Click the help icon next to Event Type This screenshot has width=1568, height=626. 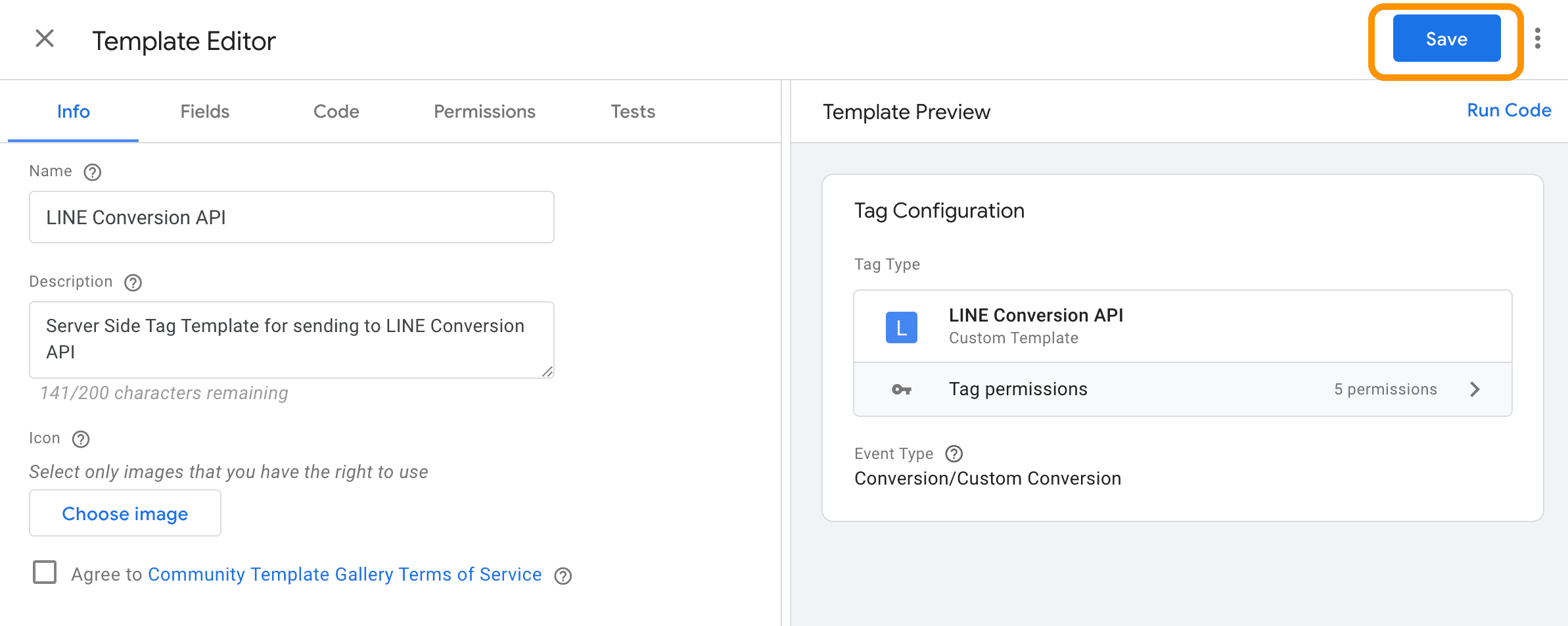click(954, 454)
